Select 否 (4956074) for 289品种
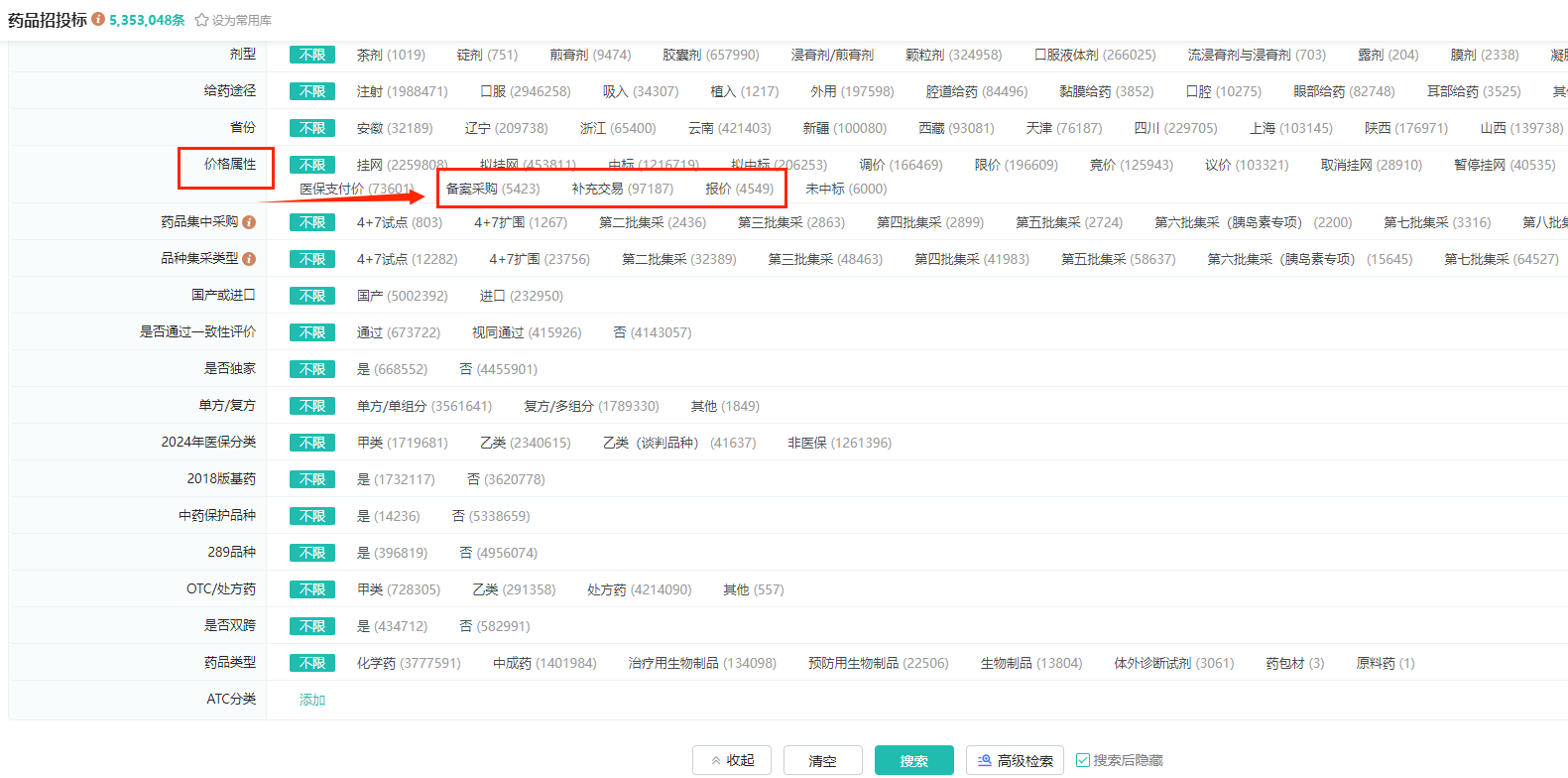1568x778 pixels. pyautogui.click(x=499, y=553)
